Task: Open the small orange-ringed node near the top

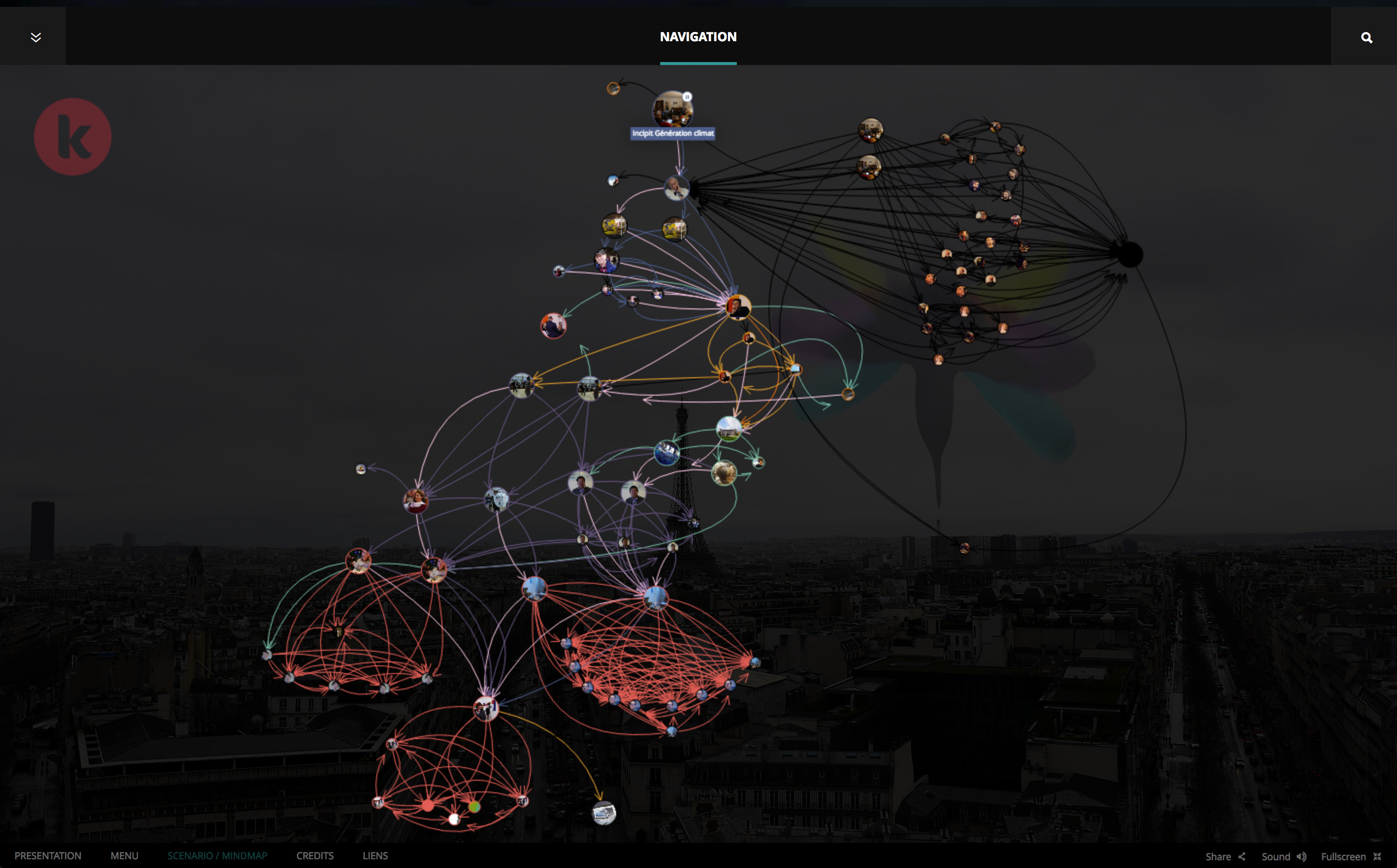Action: [x=613, y=88]
